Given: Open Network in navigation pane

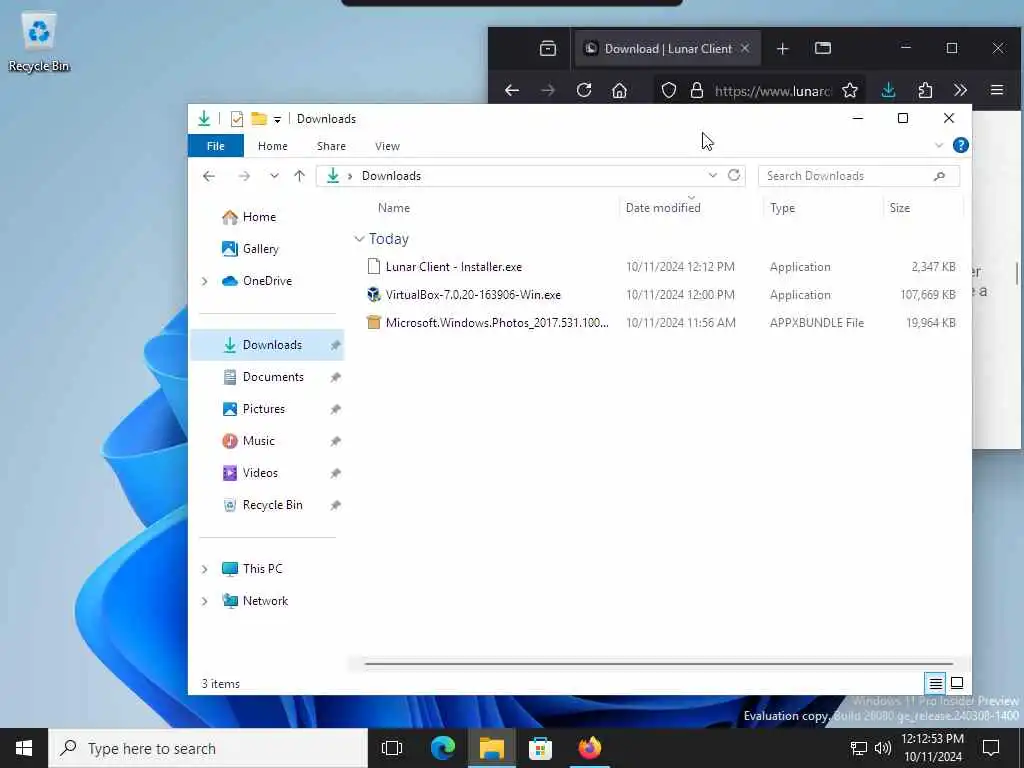Looking at the screenshot, I should [x=265, y=601].
